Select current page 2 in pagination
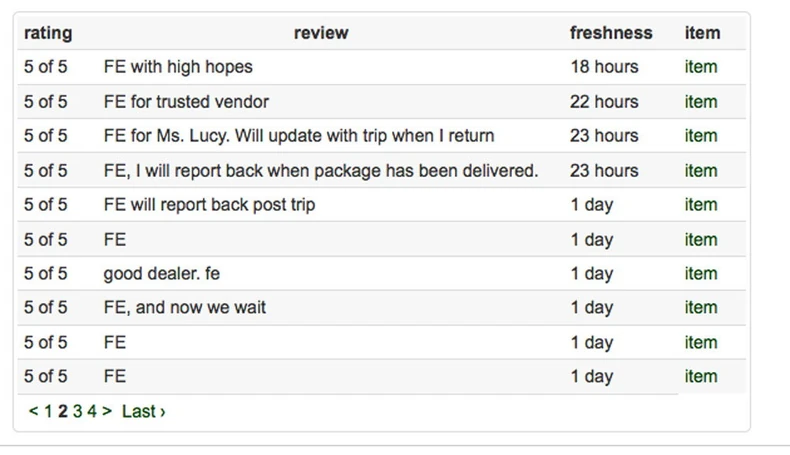790x455 pixels. tap(62, 411)
